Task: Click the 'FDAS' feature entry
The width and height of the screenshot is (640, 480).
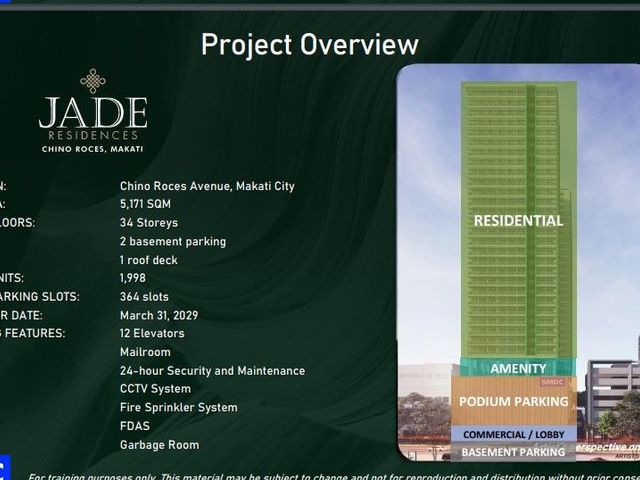Action: (135, 426)
